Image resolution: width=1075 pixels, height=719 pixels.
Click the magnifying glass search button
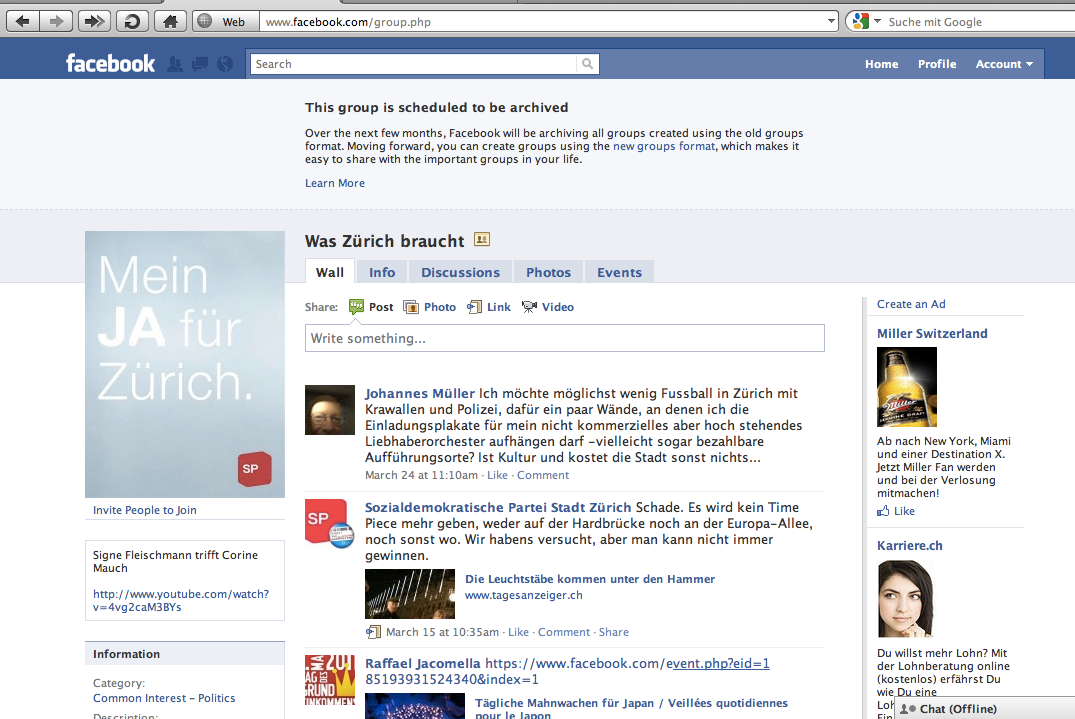point(588,64)
